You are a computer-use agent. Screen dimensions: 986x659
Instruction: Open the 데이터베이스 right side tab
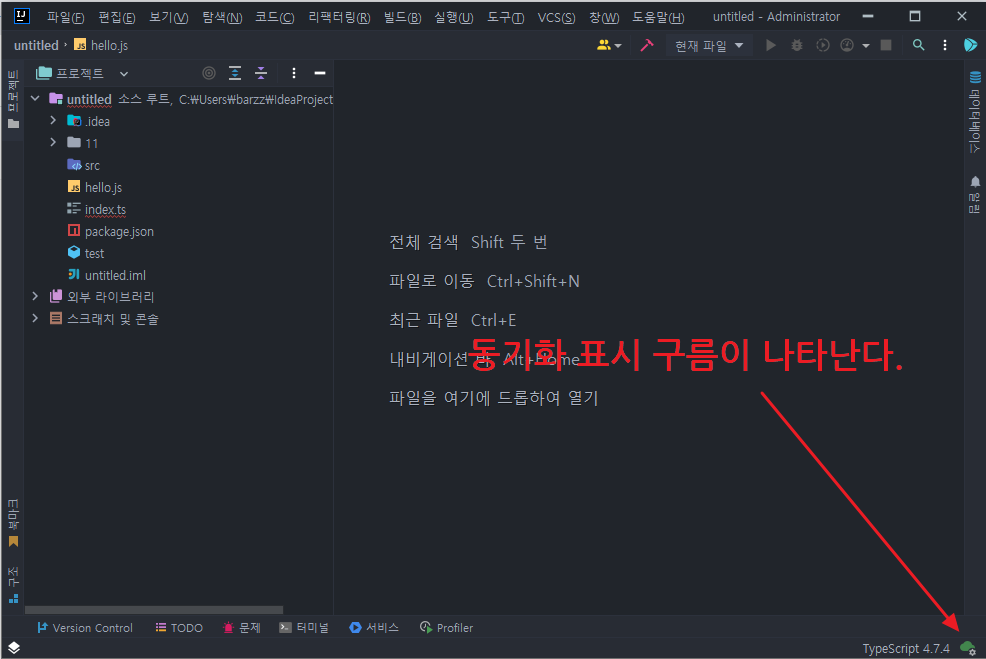pos(975,112)
